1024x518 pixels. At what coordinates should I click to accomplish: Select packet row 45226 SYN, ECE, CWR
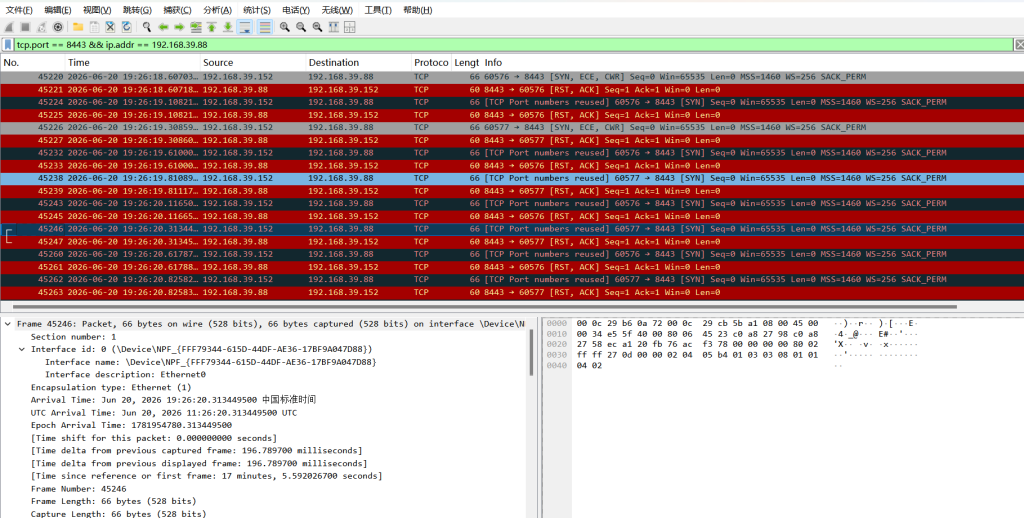click(512, 127)
